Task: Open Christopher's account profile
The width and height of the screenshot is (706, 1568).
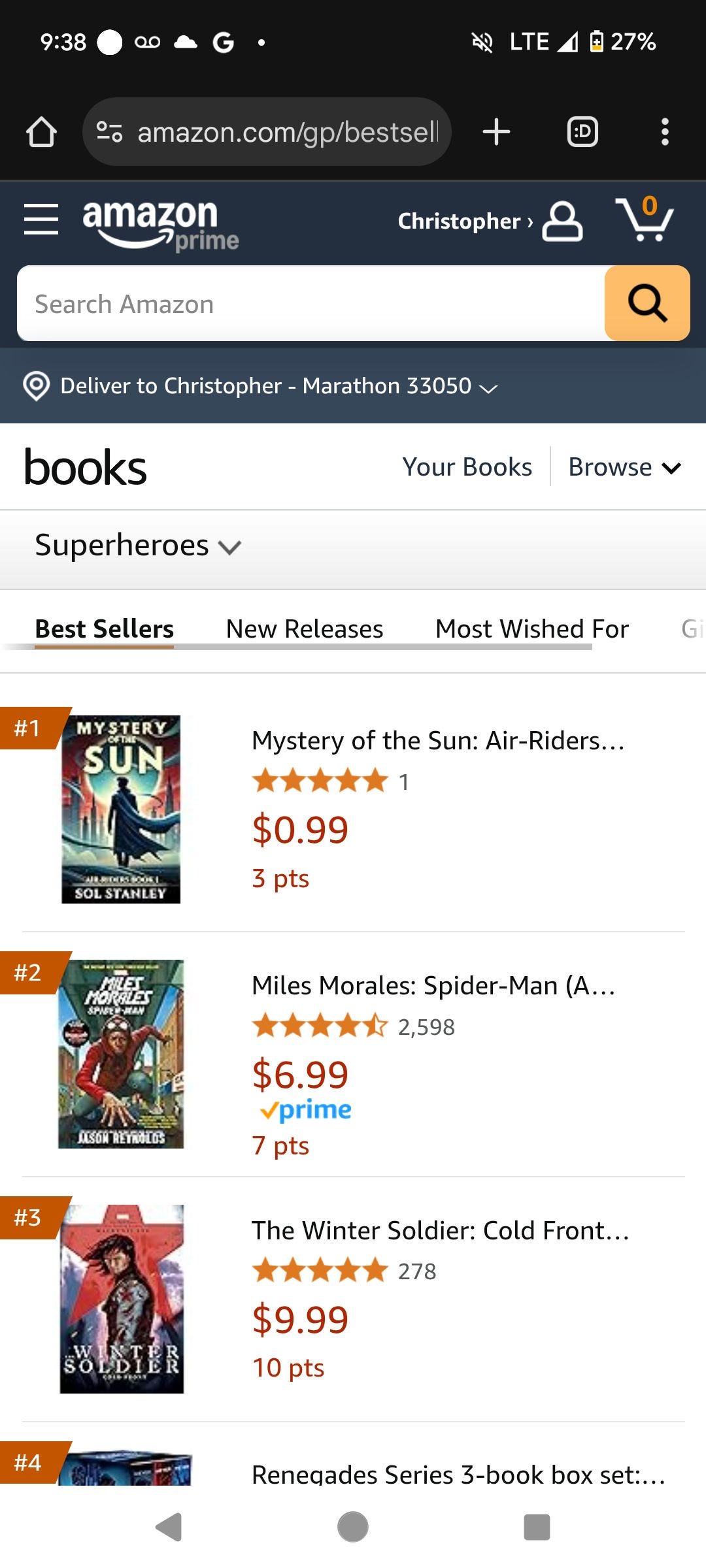Action: (490, 221)
